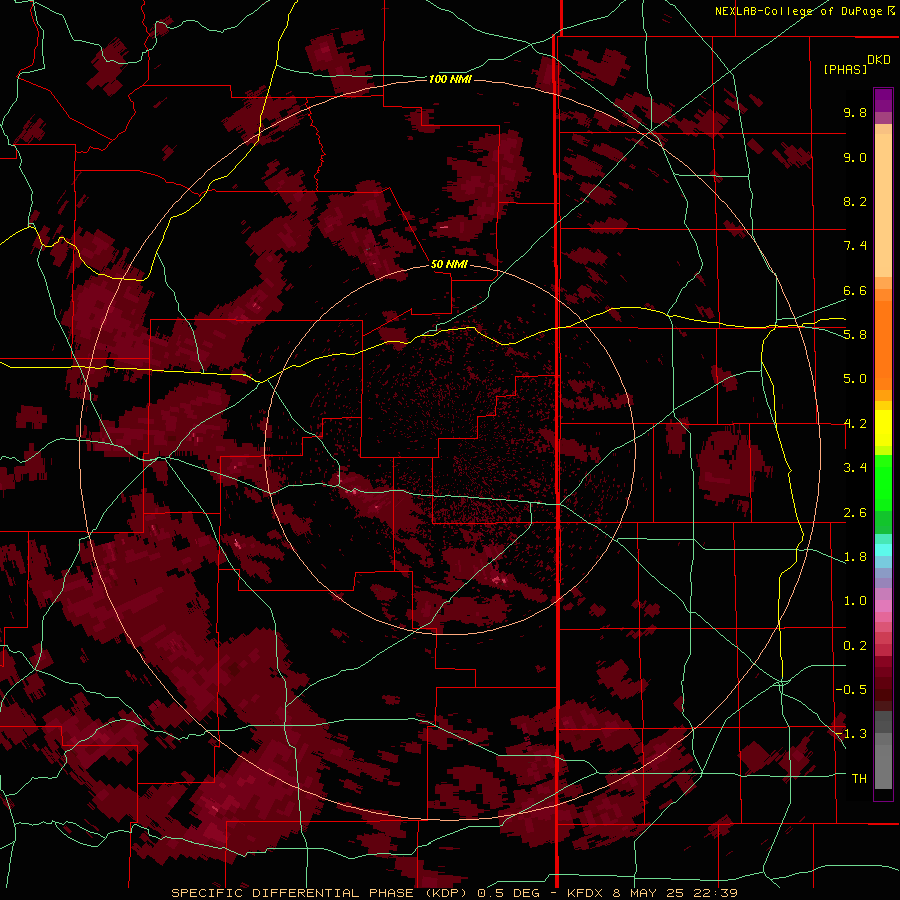900x900 pixels.
Task: Click the 0.2 scale value
Action: (x=855, y=646)
